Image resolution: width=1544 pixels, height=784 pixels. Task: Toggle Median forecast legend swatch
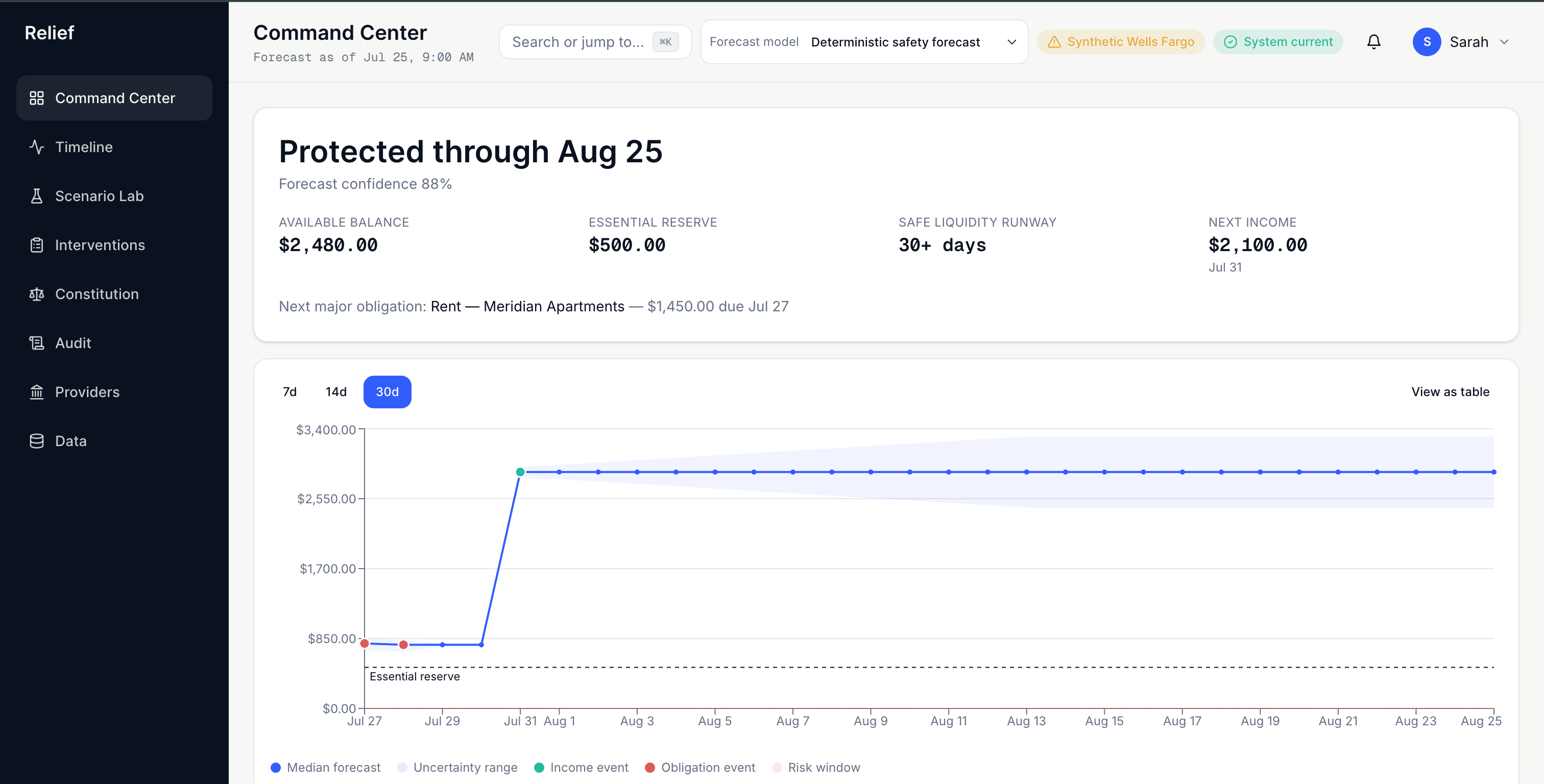coord(276,767)
